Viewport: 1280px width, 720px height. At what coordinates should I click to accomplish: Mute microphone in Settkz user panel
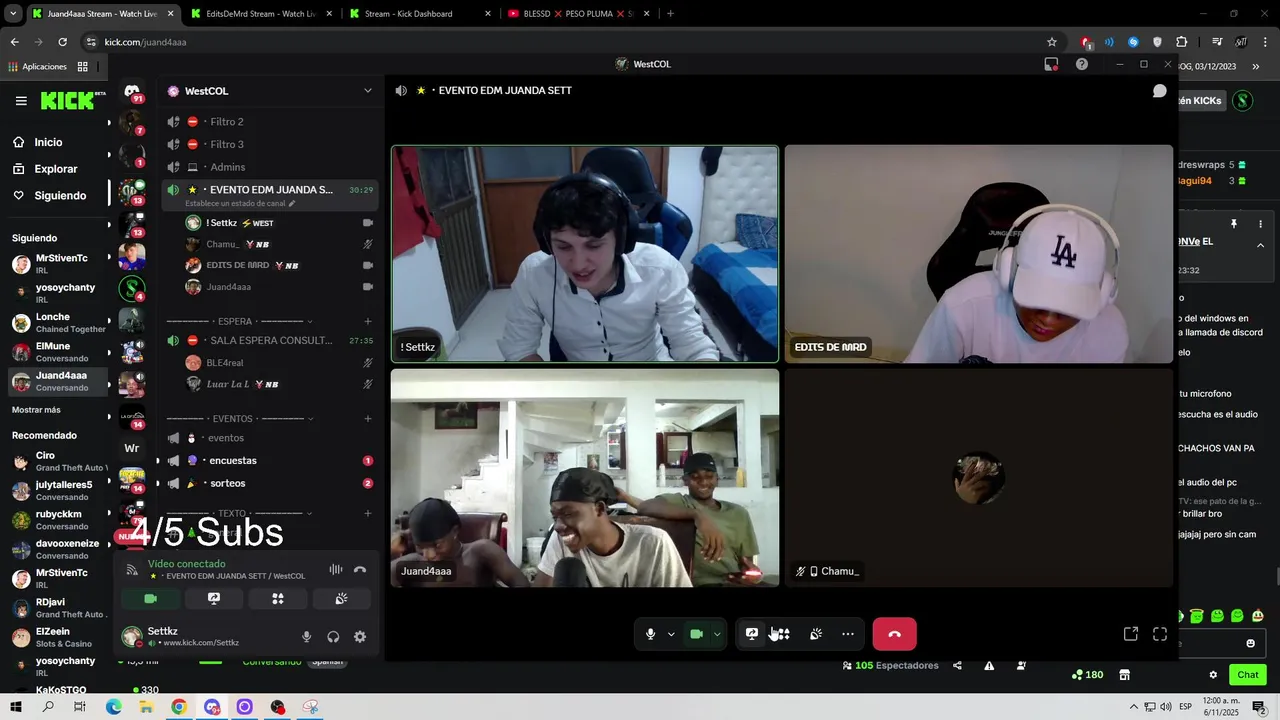point(306,637)
